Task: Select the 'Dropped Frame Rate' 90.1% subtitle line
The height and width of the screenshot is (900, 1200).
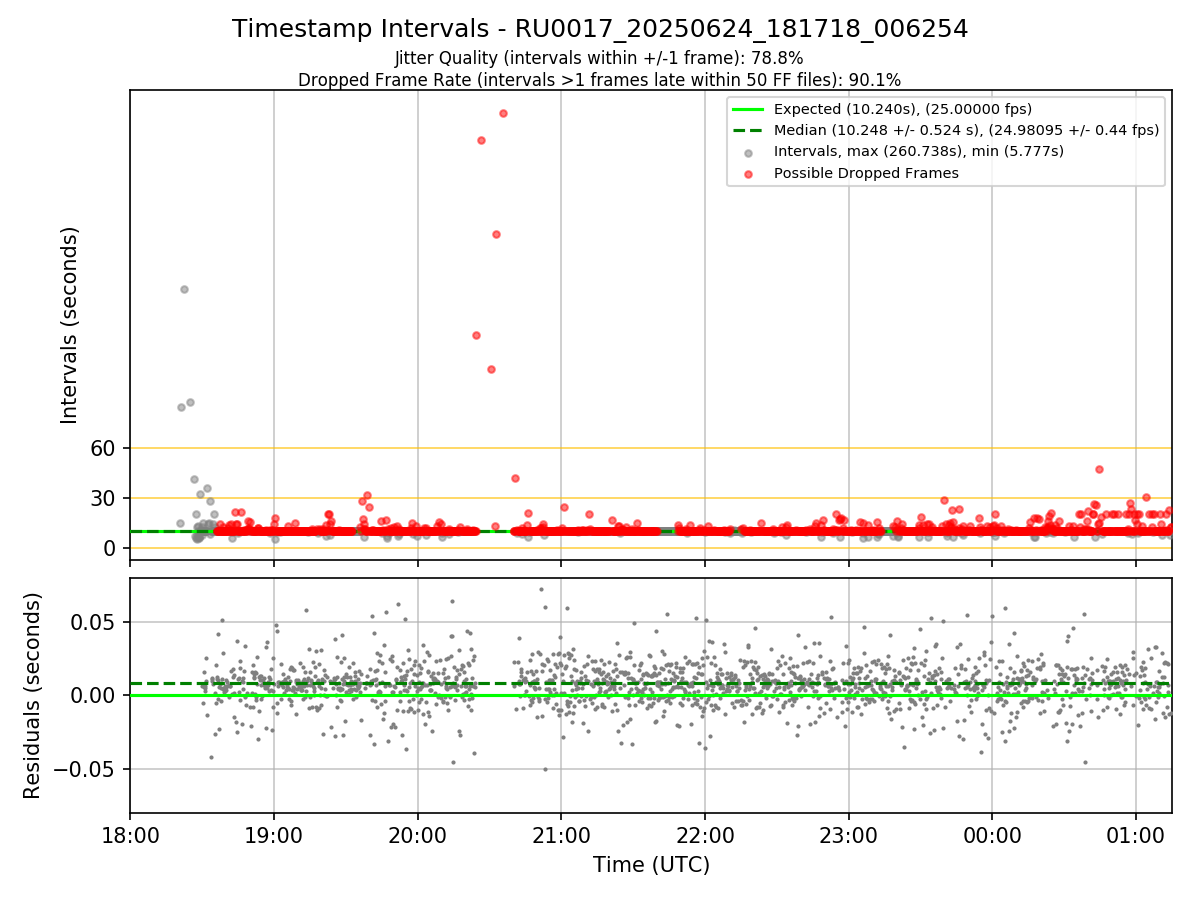Action: (600, 80)
